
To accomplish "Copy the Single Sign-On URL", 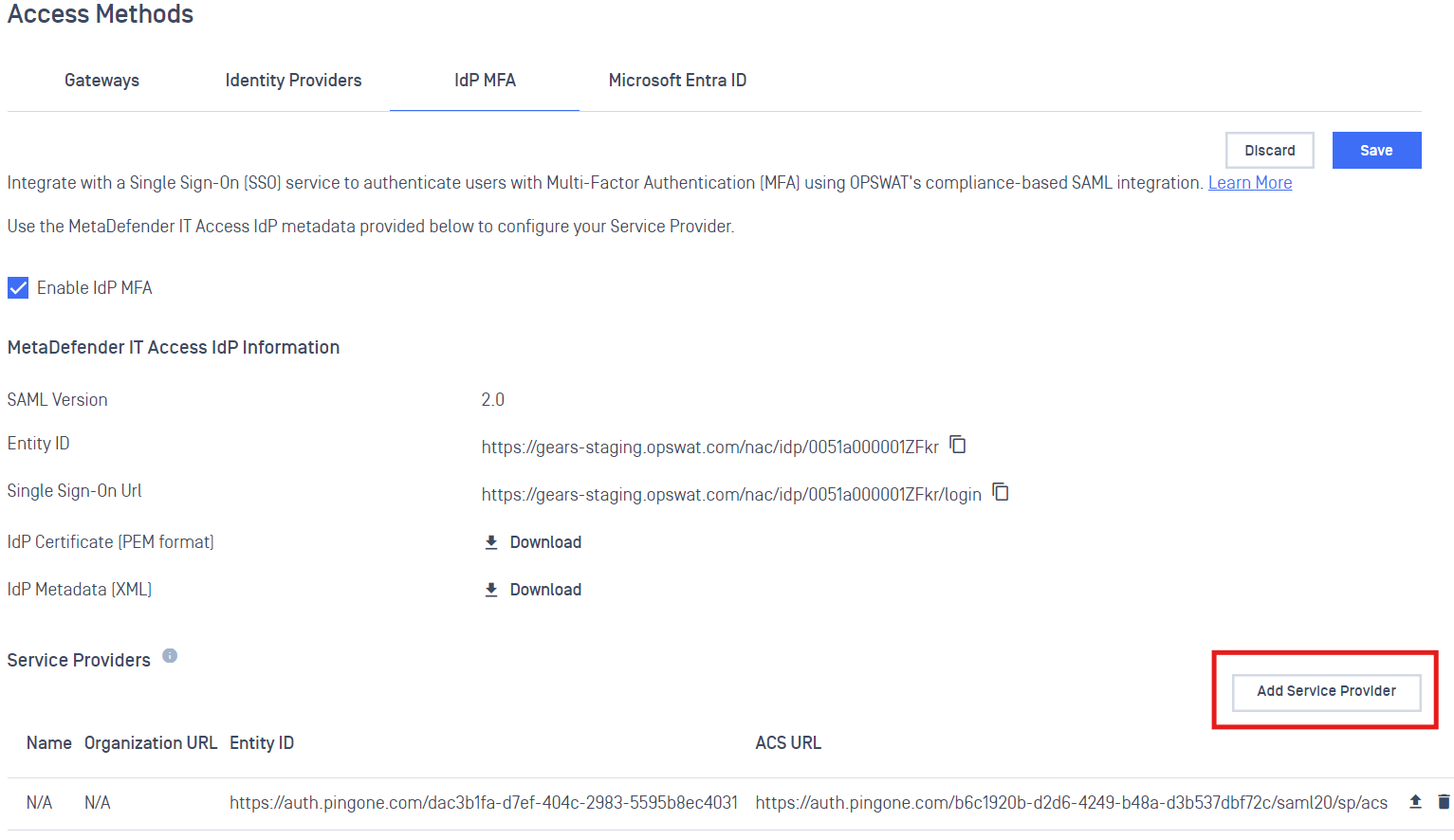I will point(1001,492).
